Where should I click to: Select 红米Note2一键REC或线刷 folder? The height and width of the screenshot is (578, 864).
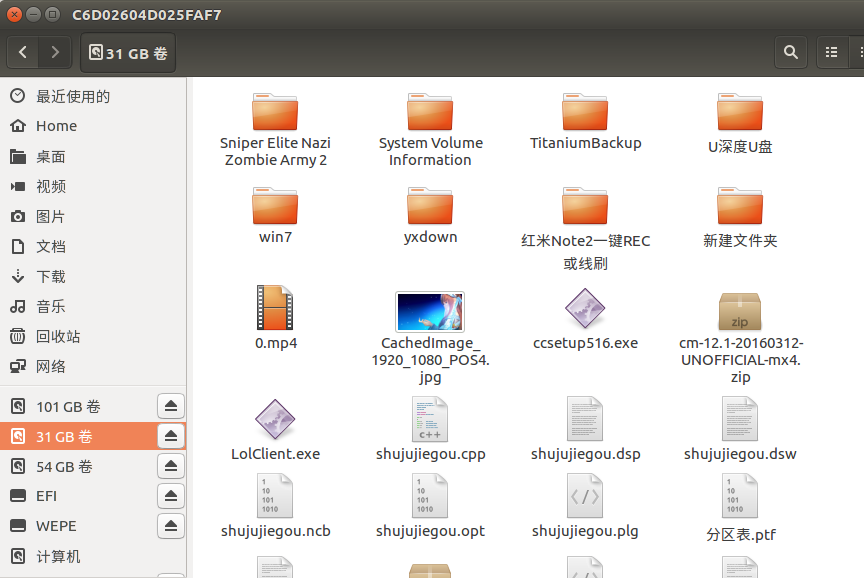click(x=585, y=229)
